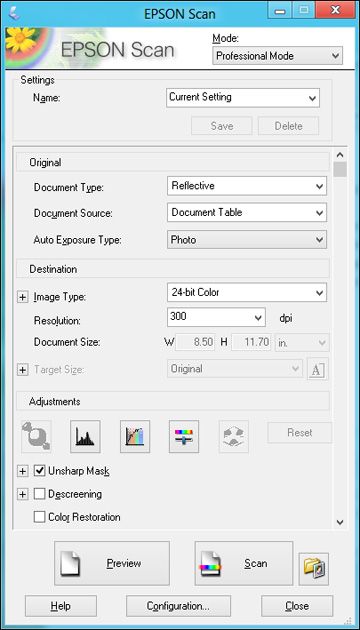Click the Save settings button
Screen dimensions: 360x630
[x=222, y=126]
